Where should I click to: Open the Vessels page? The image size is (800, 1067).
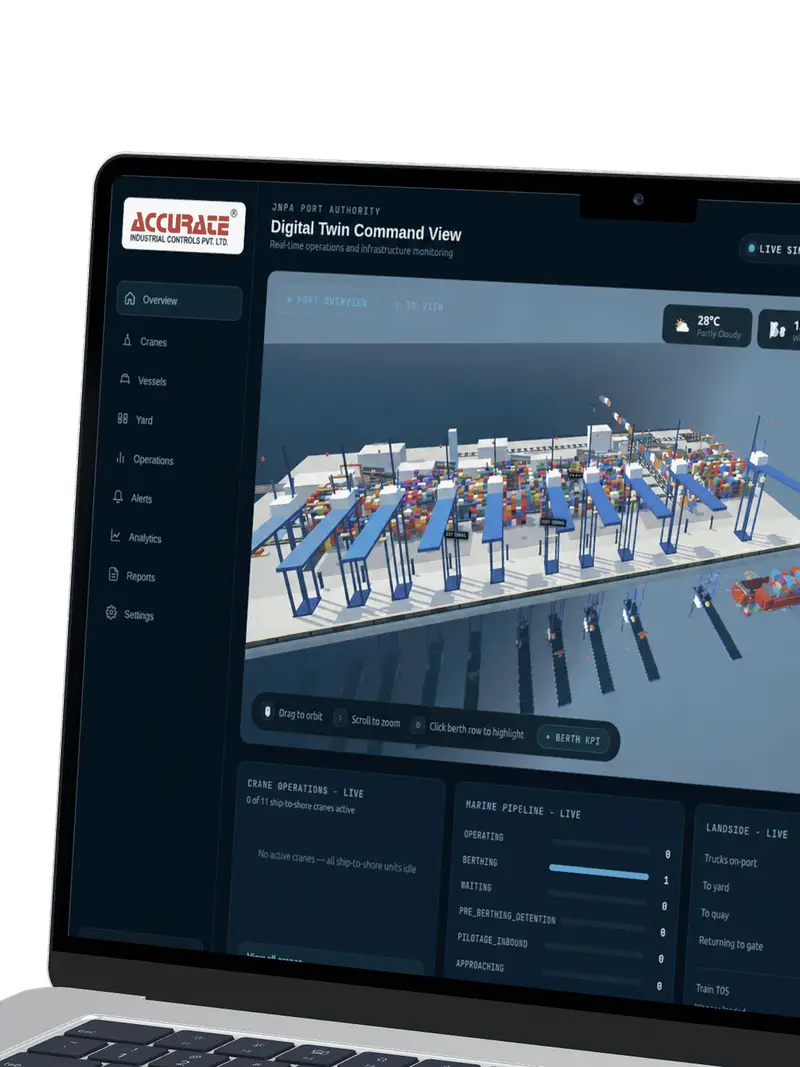(x=152, y=381)
